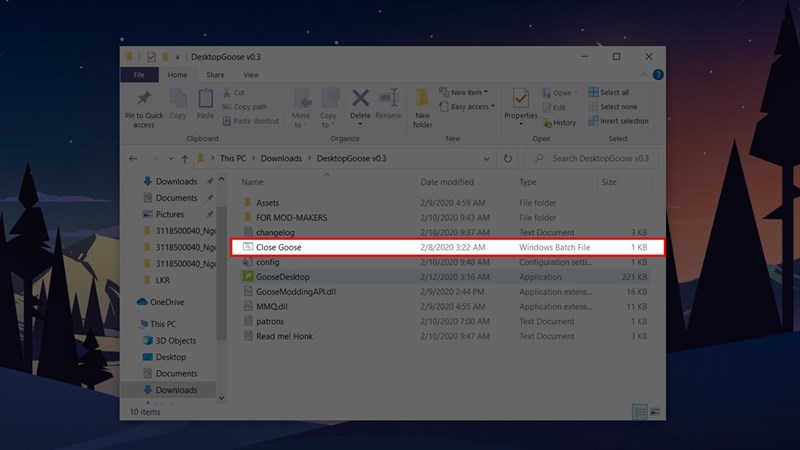
Task: Click This PC in address breadcrumb
Action: tap(233, 159)
